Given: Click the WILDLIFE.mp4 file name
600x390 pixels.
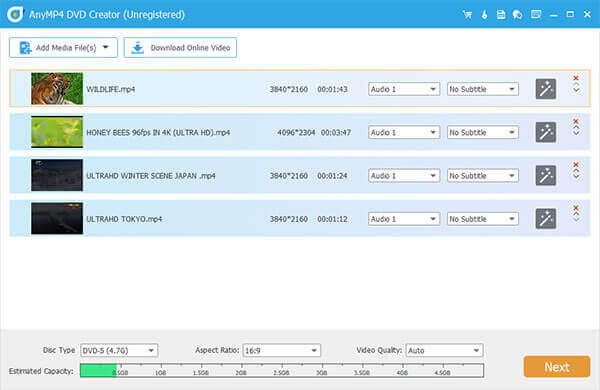Looking at the screenshot, I should [111, 89].
